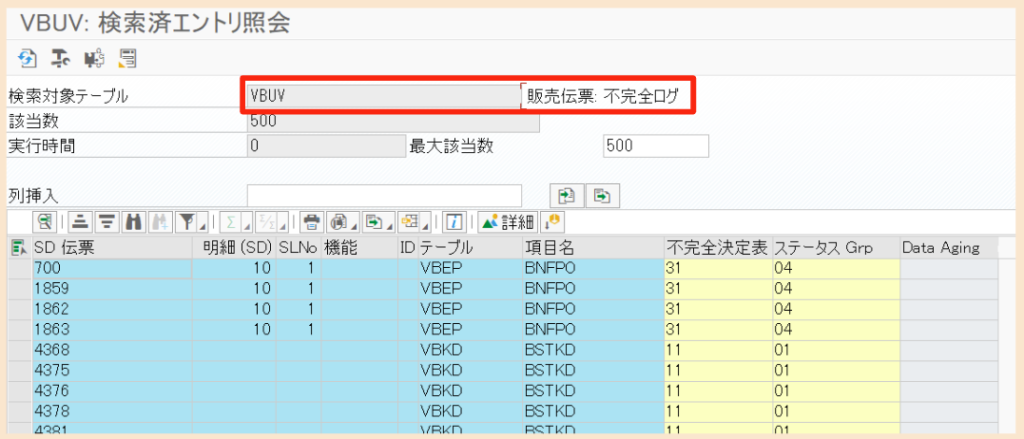Open the export dropdown arrow

[390, 226]
